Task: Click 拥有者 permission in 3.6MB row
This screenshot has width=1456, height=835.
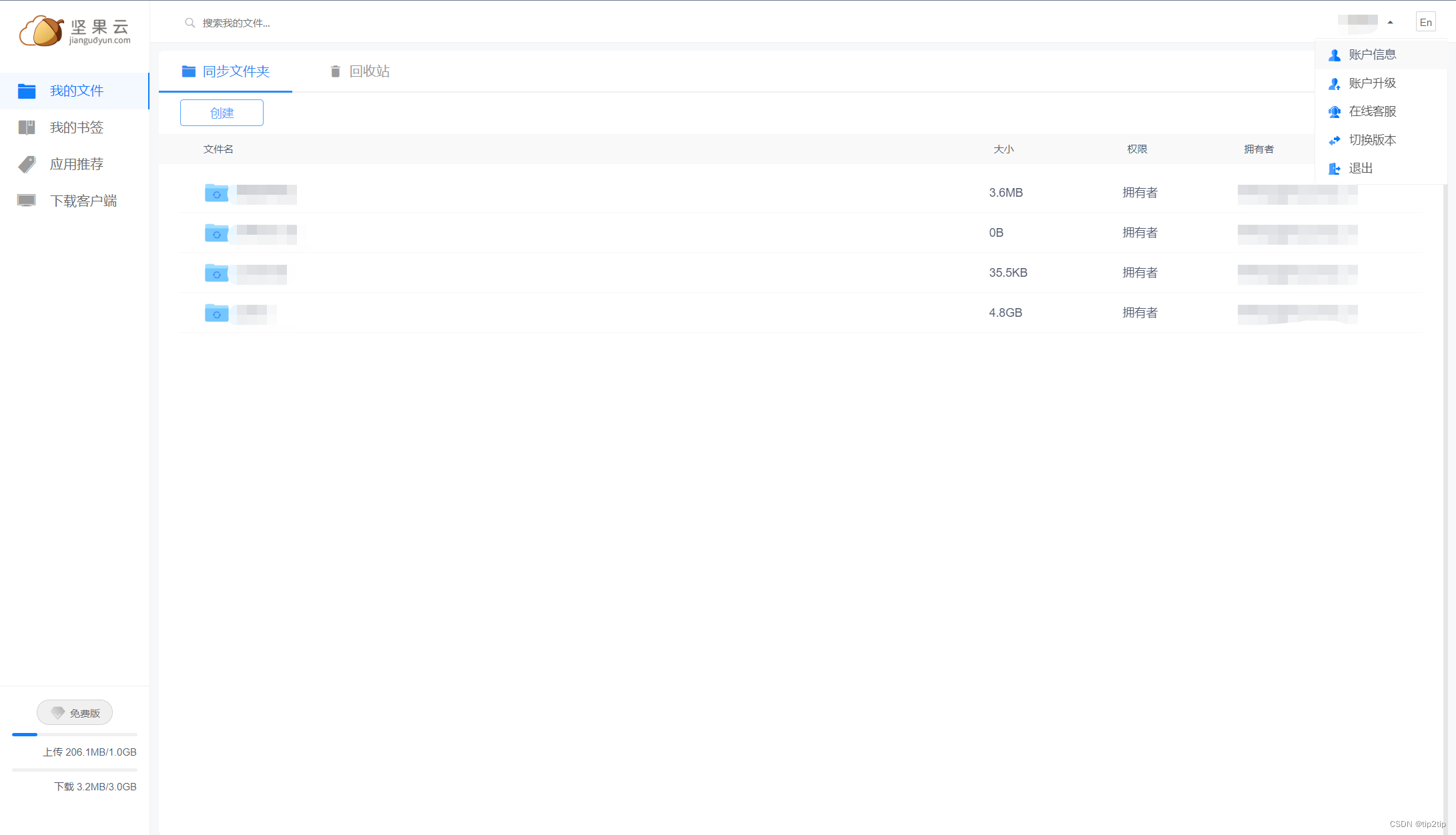Action: (1140, 193)
